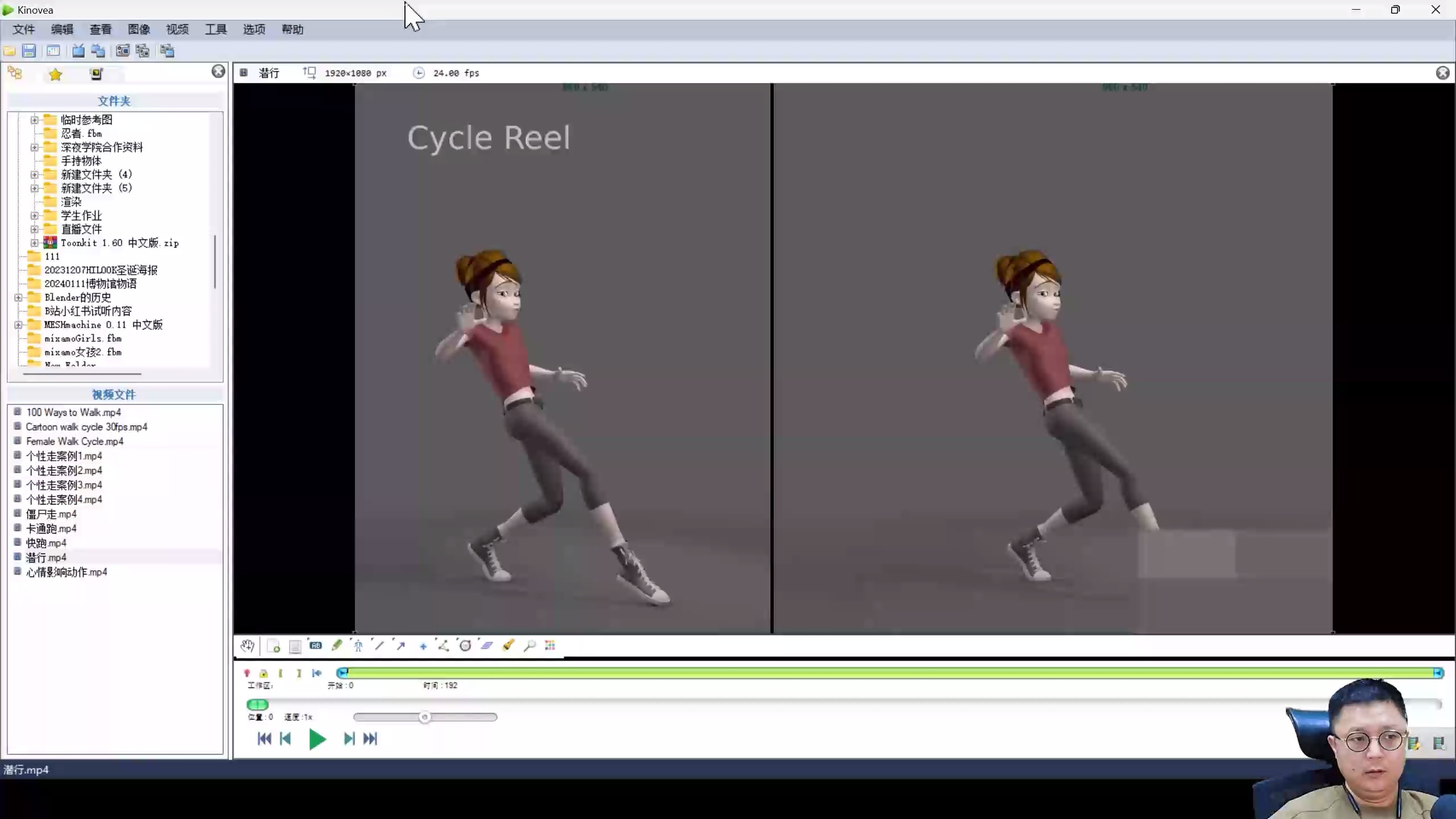Select the pencil drawing tool
Image resolution: width=1456 pixels, height=819 pixels.
[x=337, y=645]
